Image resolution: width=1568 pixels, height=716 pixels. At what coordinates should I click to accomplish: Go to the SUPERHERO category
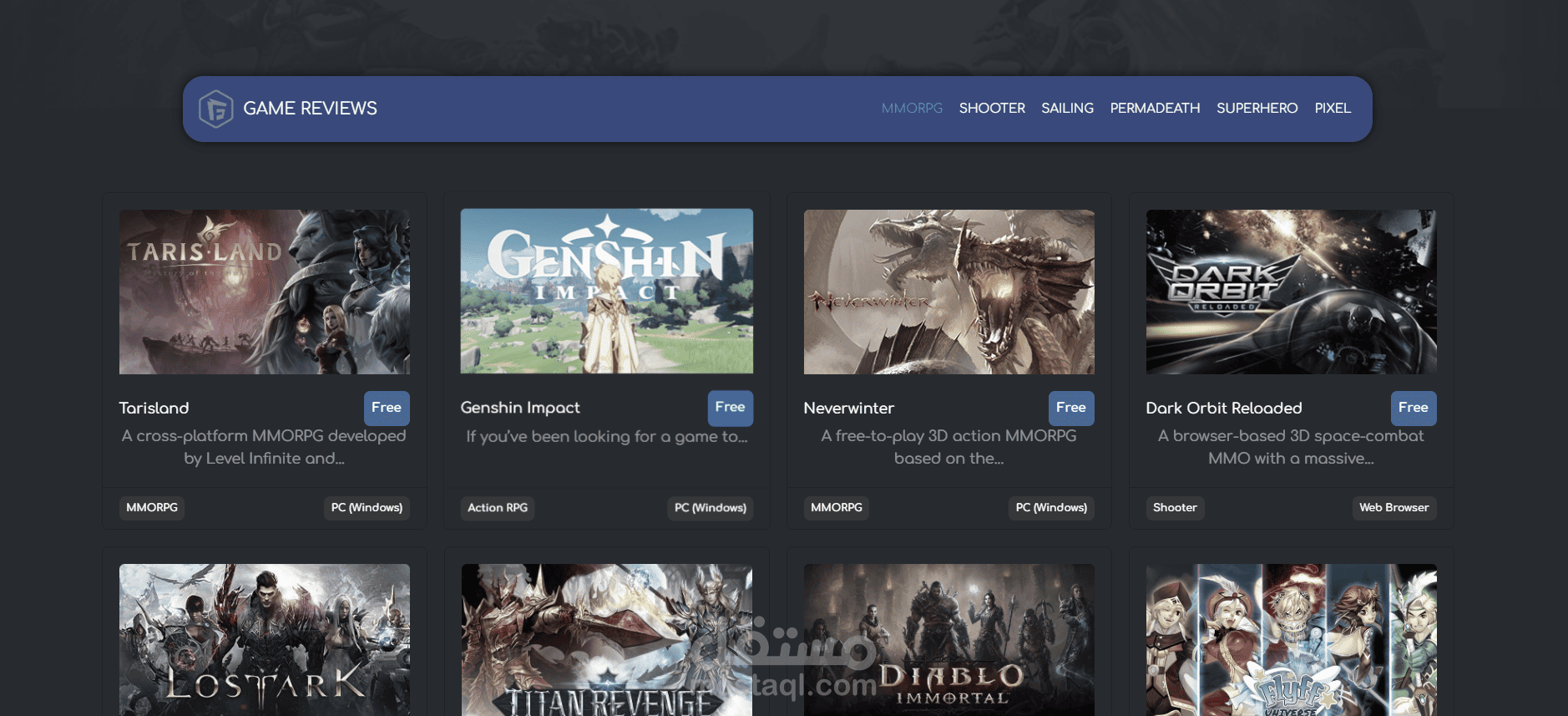(1257, 109)
